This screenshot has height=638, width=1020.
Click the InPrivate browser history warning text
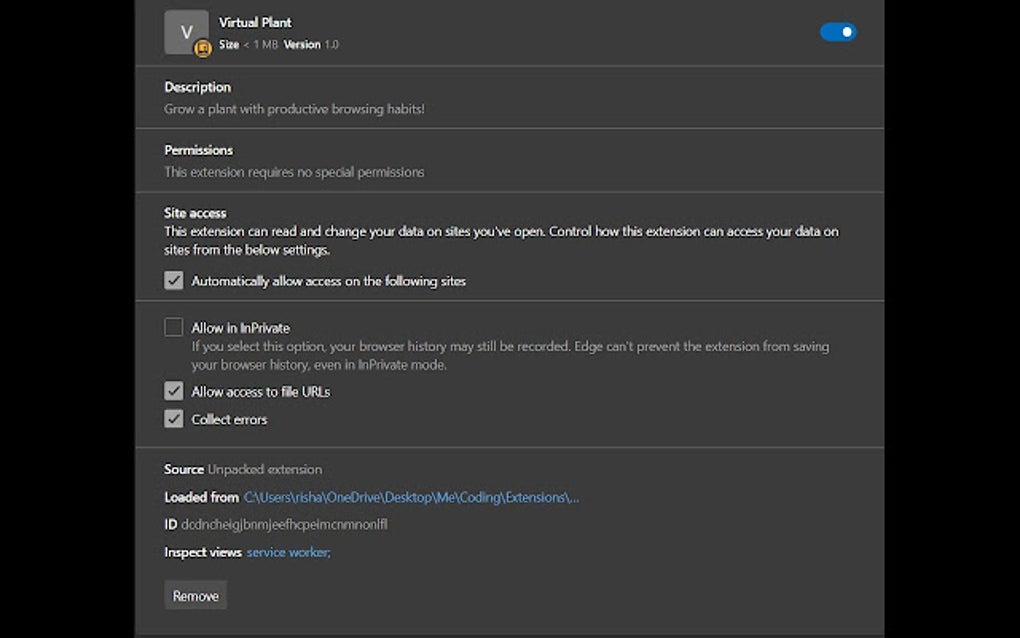pyautogui.click(x=510, y=356)
